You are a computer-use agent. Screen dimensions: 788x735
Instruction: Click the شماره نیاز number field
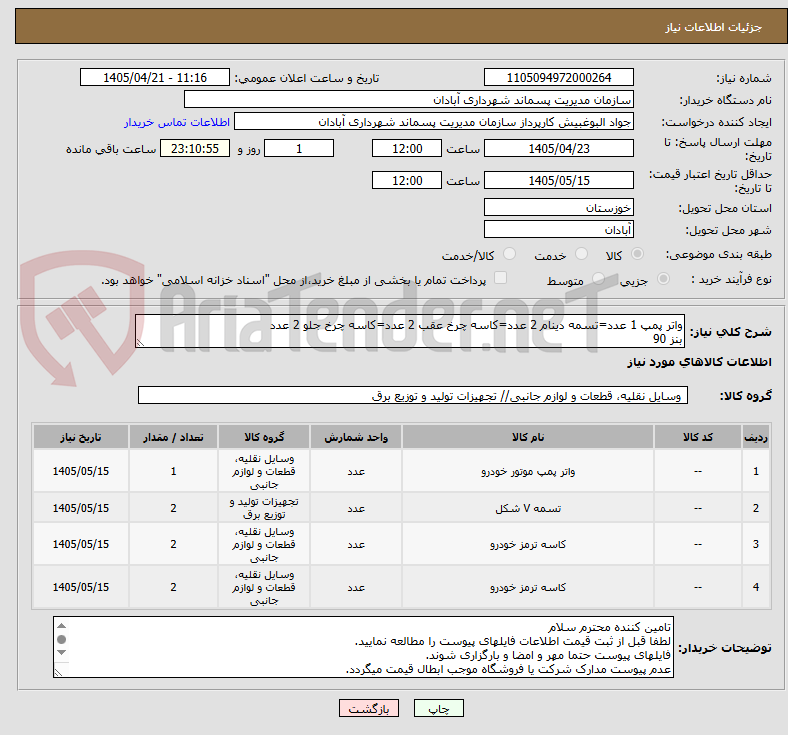558,77
